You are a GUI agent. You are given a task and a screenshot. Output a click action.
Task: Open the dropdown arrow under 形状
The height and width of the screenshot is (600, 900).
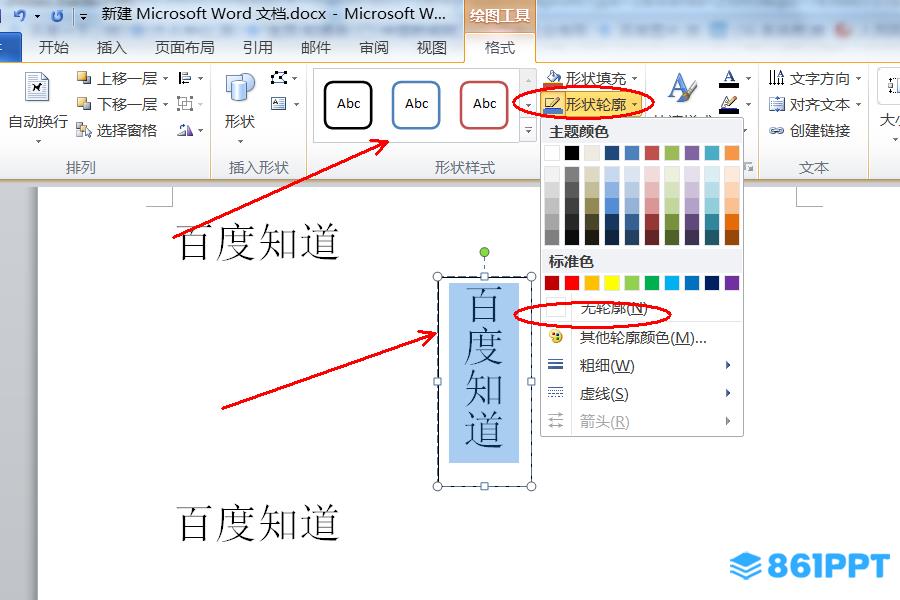(240, 141)
